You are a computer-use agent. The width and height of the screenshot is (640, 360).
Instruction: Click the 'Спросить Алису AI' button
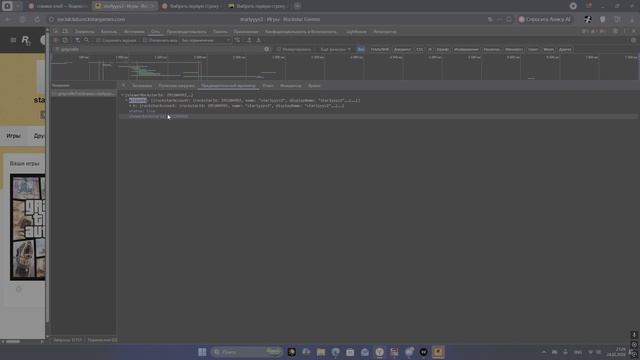tap(545, 19)
